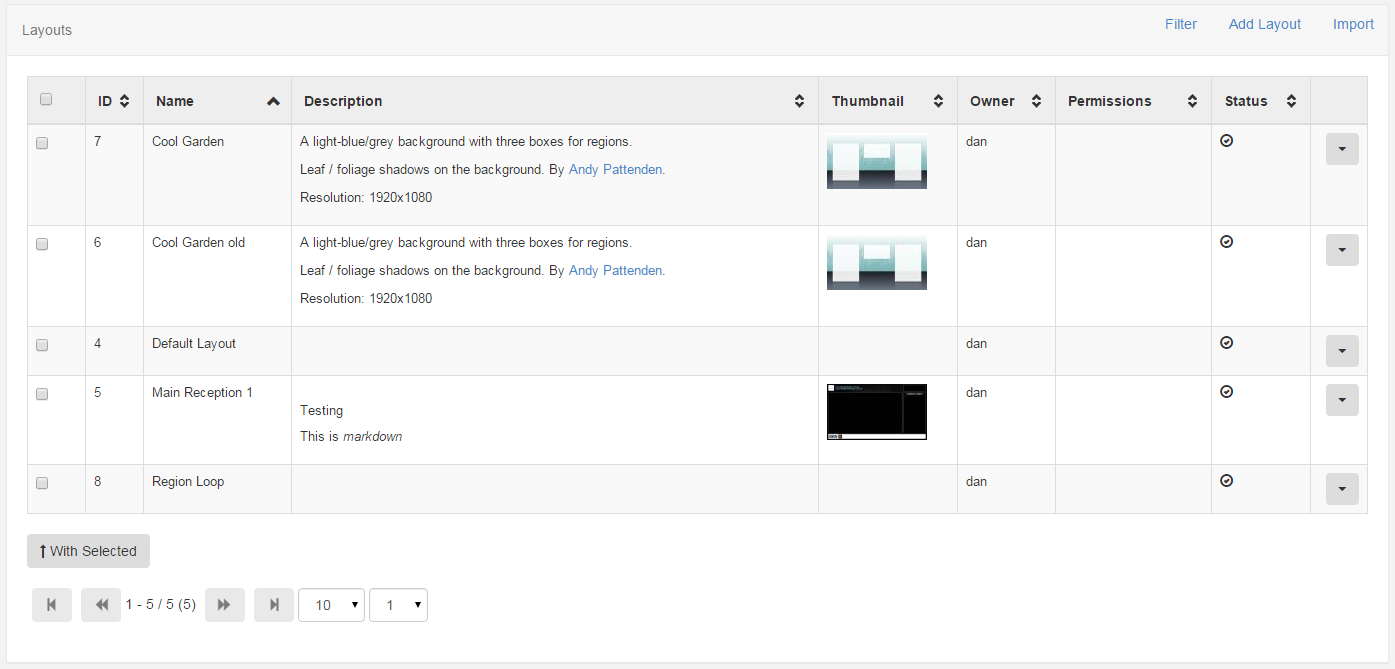Jump to last page of results
Screen dimensions: 1395x669
click(274, 605)
